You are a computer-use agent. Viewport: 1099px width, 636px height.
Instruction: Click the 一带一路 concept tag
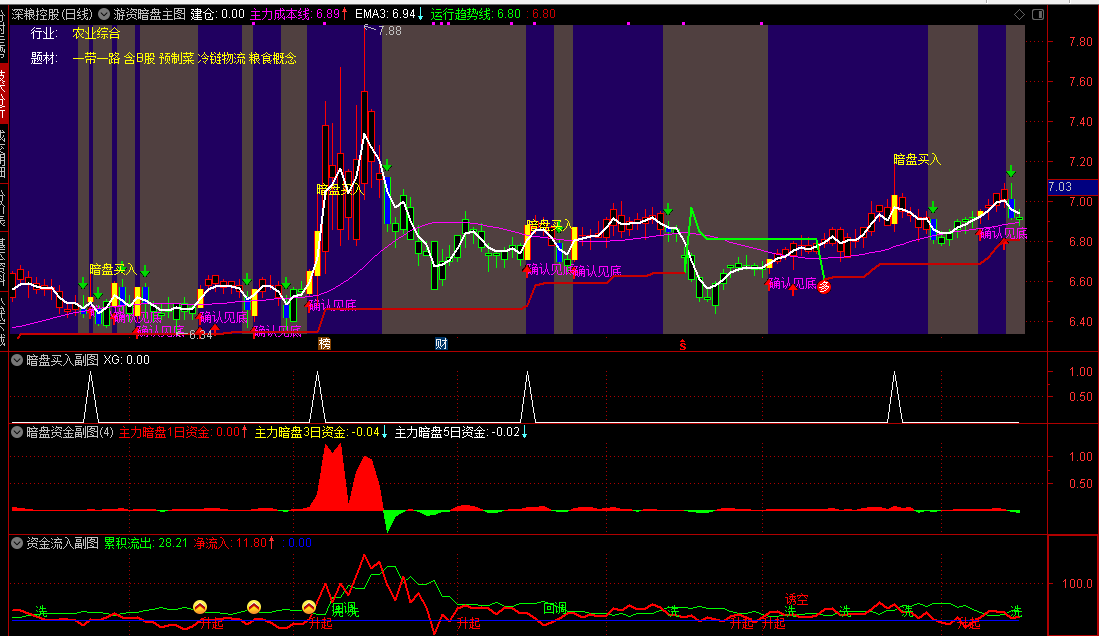pos(96,58)
